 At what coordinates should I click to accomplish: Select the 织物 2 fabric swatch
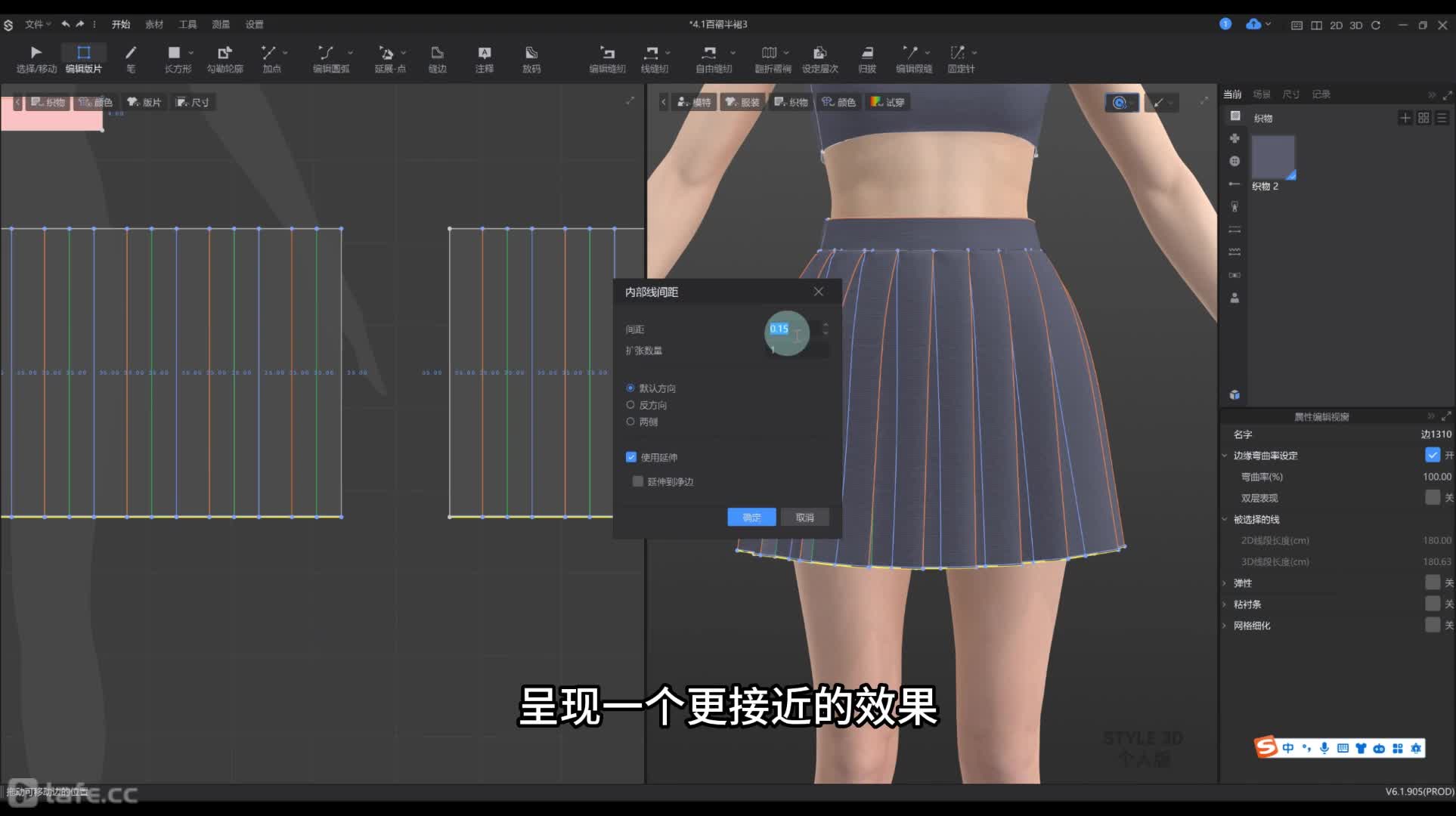pyautogui.click(x=1273, y=157)
